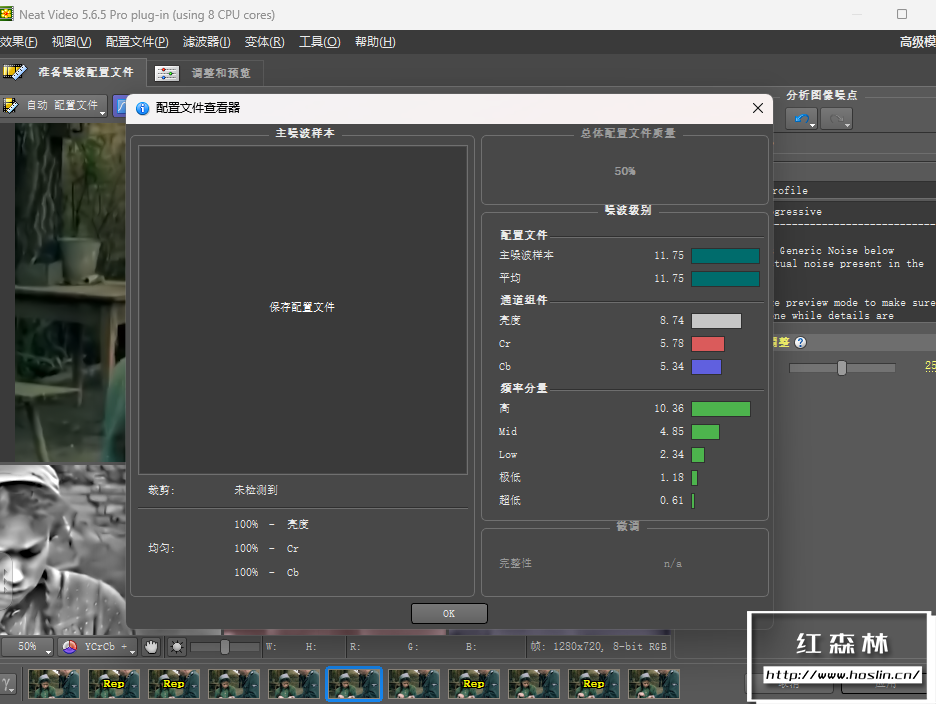The image size is (936, 704).
Task: Click the 保存配置文件 text in the sample area
Action: click(302, 307)
